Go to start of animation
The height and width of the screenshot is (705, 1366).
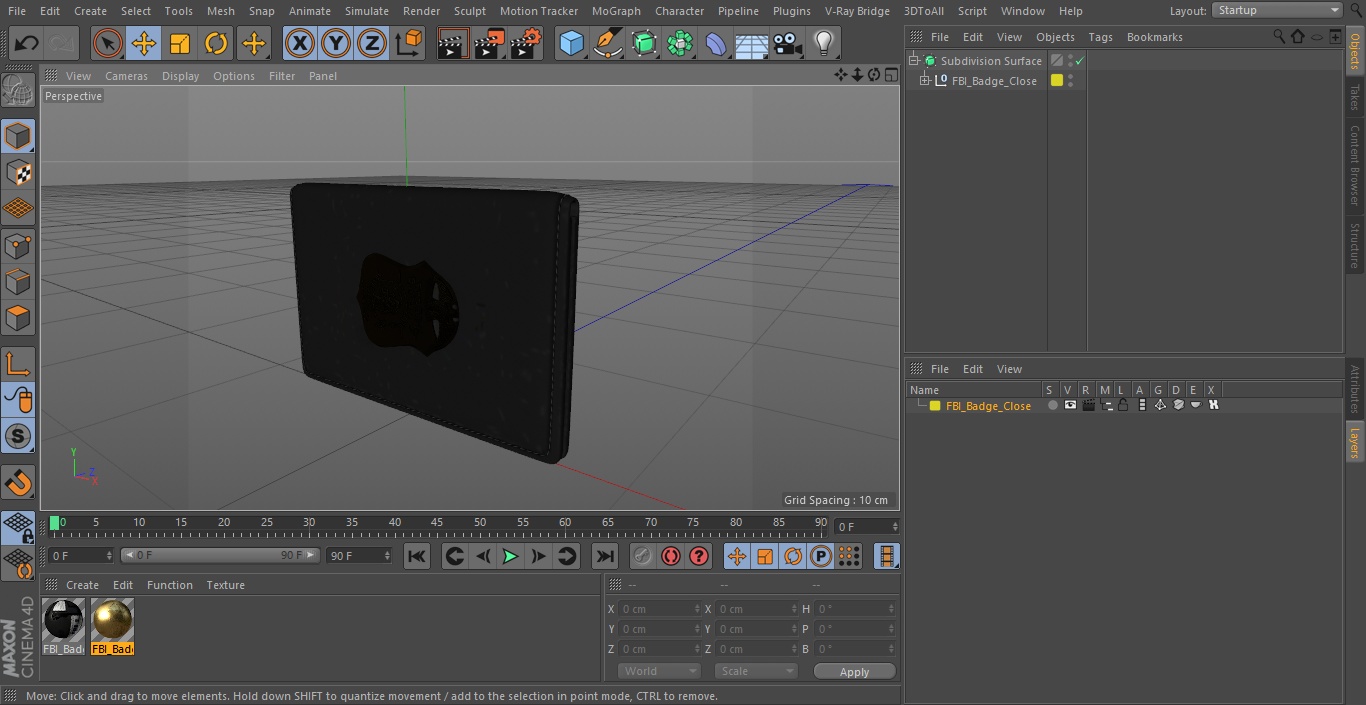coord(417,556)
